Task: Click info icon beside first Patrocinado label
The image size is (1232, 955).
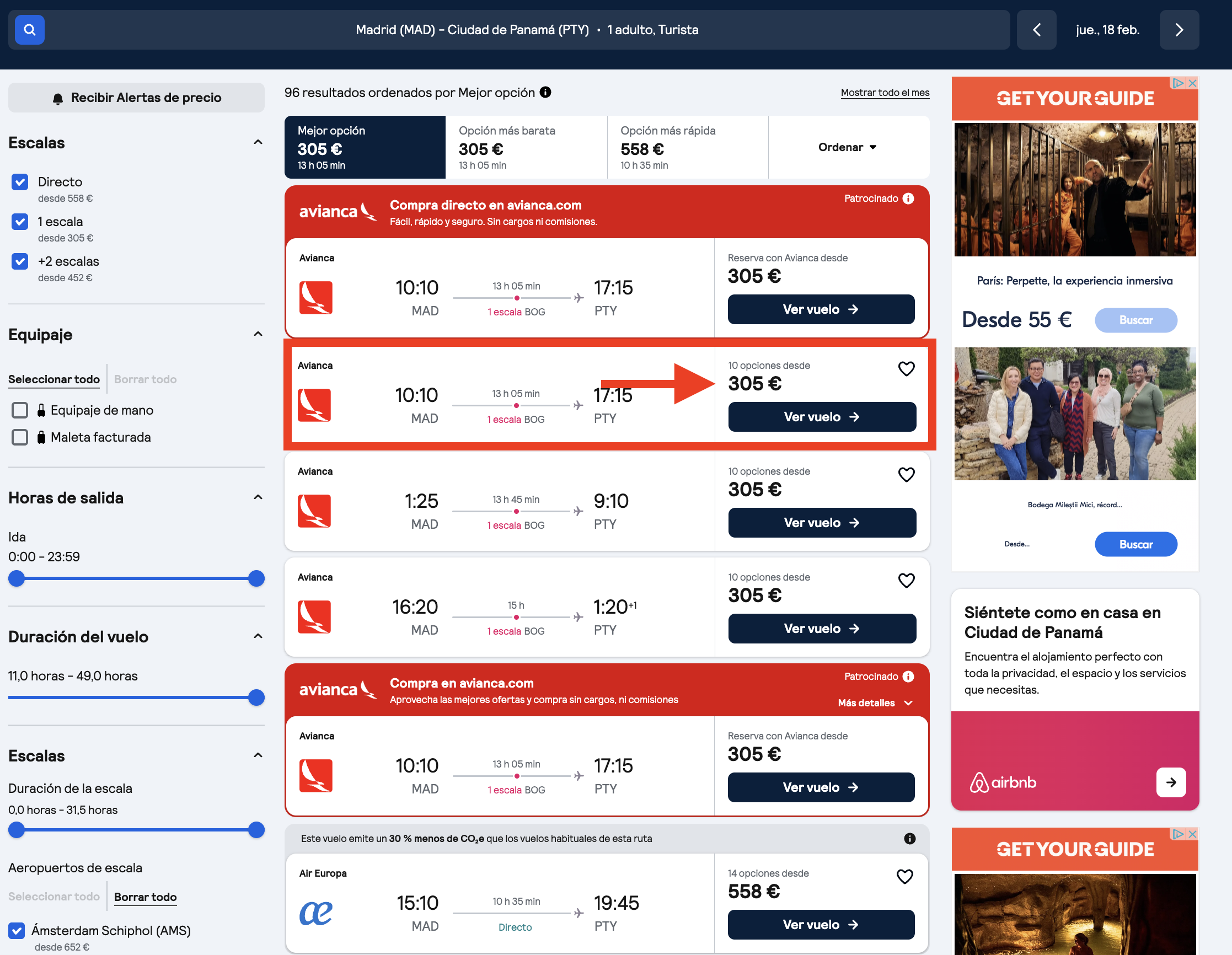Action: tap(908, 198)
